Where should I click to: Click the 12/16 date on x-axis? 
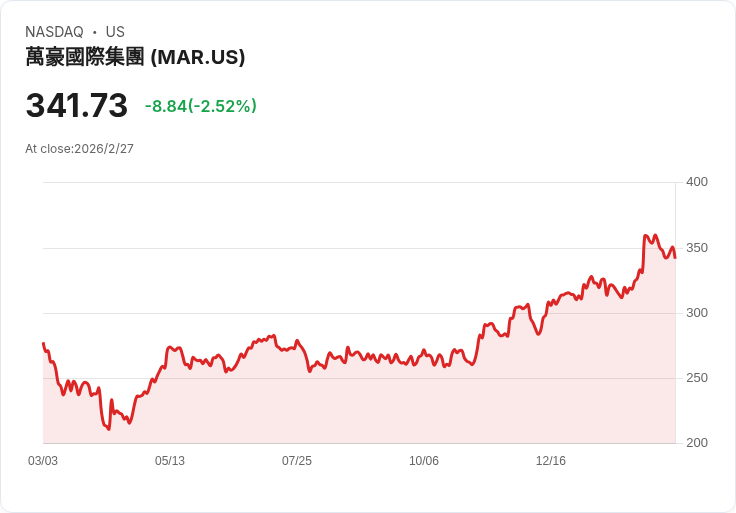(x=551, y=461)
